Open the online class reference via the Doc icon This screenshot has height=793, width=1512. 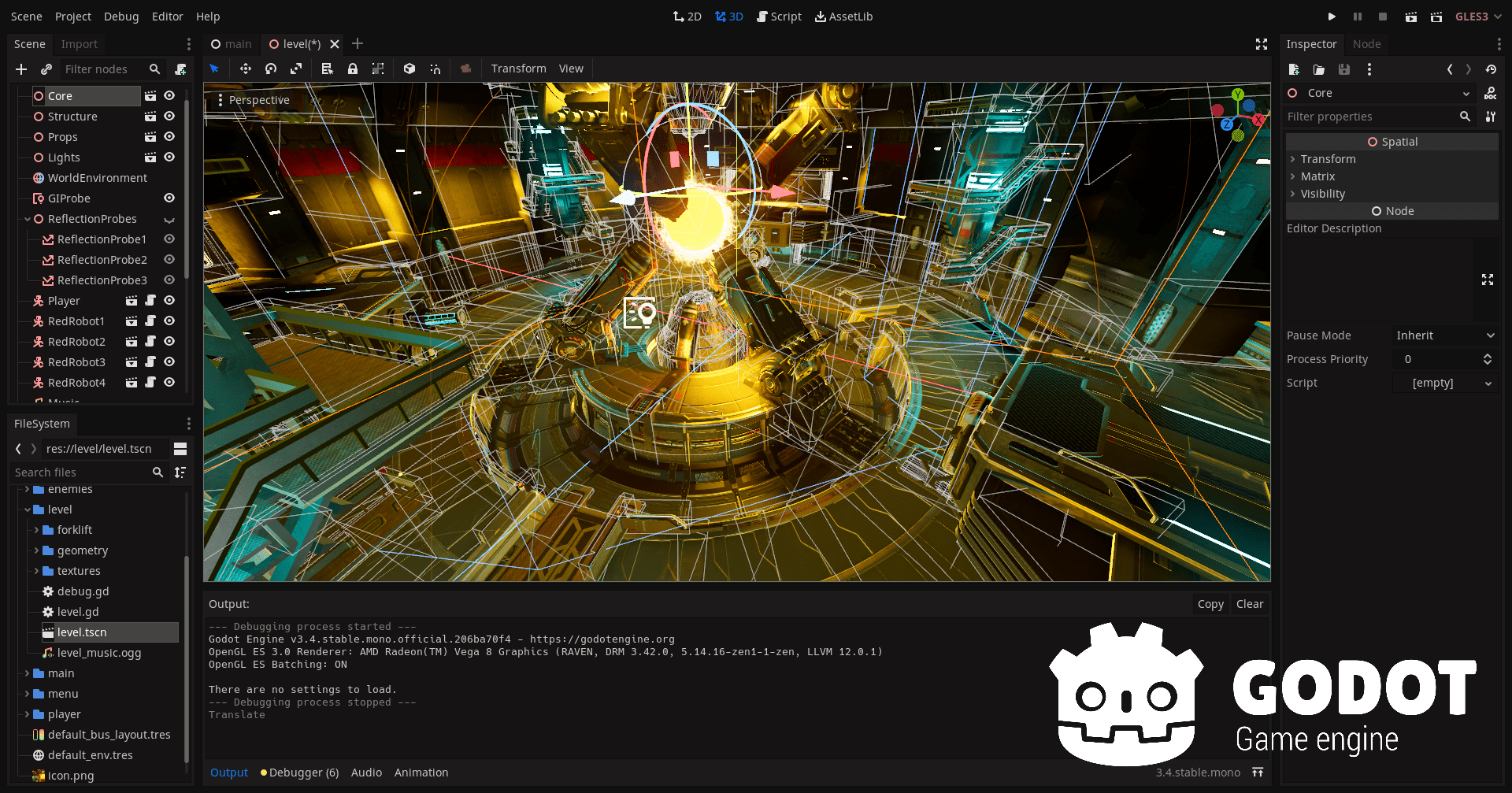(x=1492, y=93)
